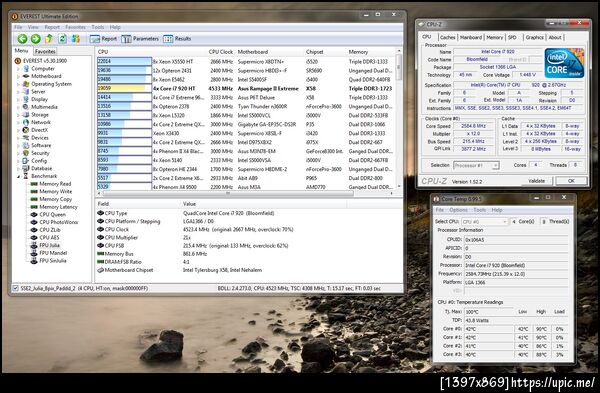
Task: Expand the Software tree node arrow
Action: pos(18,145)
